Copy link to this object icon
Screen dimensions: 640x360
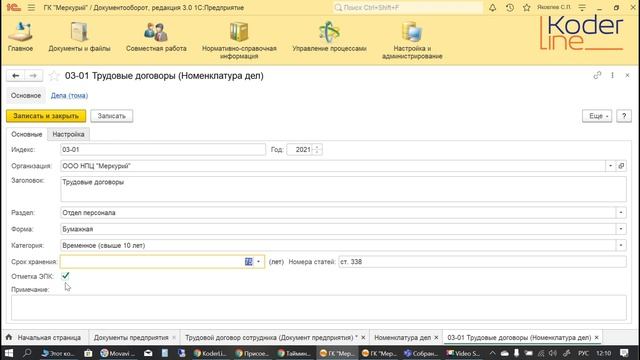click(597, 75)
